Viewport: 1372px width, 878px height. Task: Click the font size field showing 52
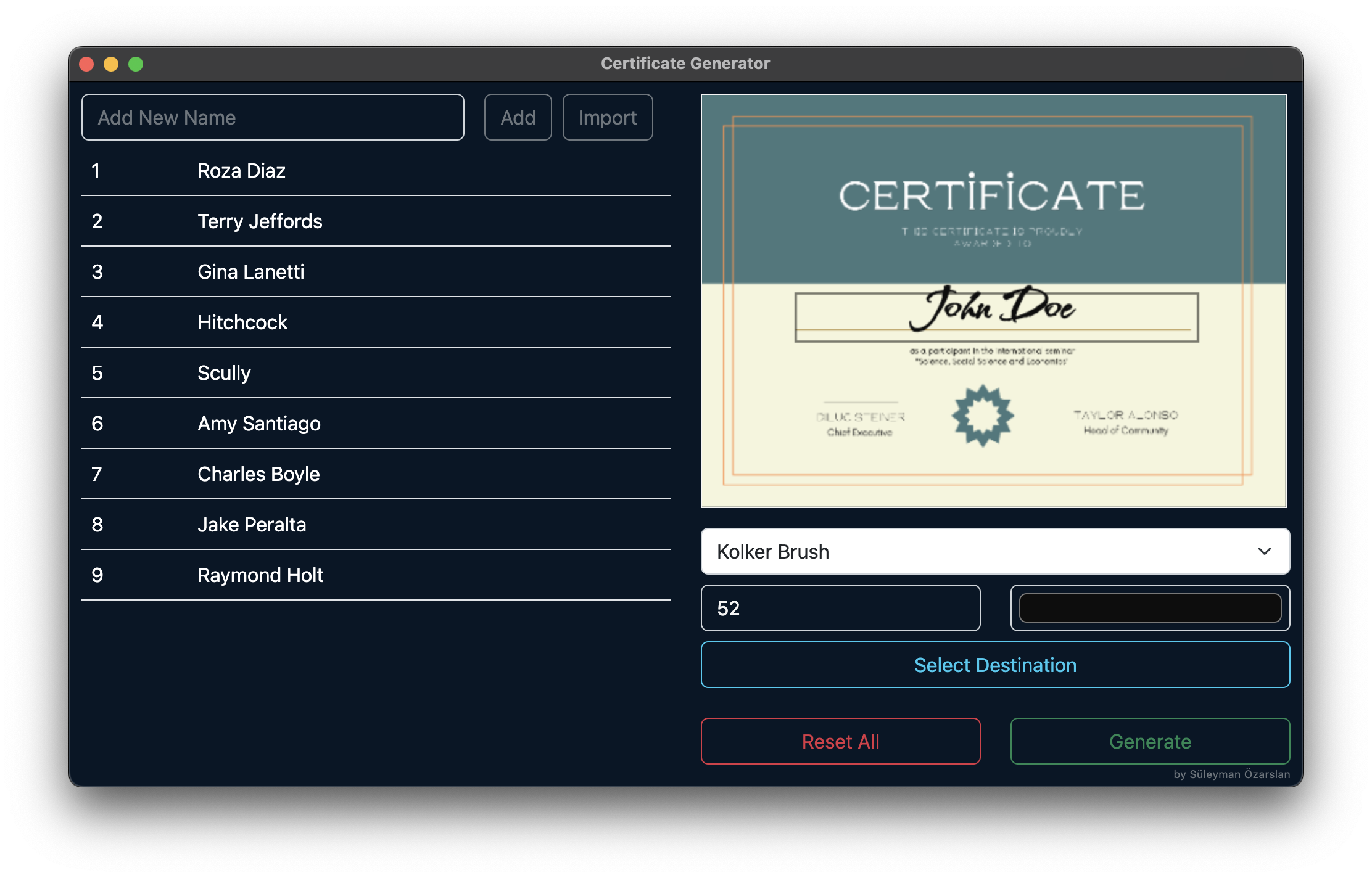(x=840, y=608)
